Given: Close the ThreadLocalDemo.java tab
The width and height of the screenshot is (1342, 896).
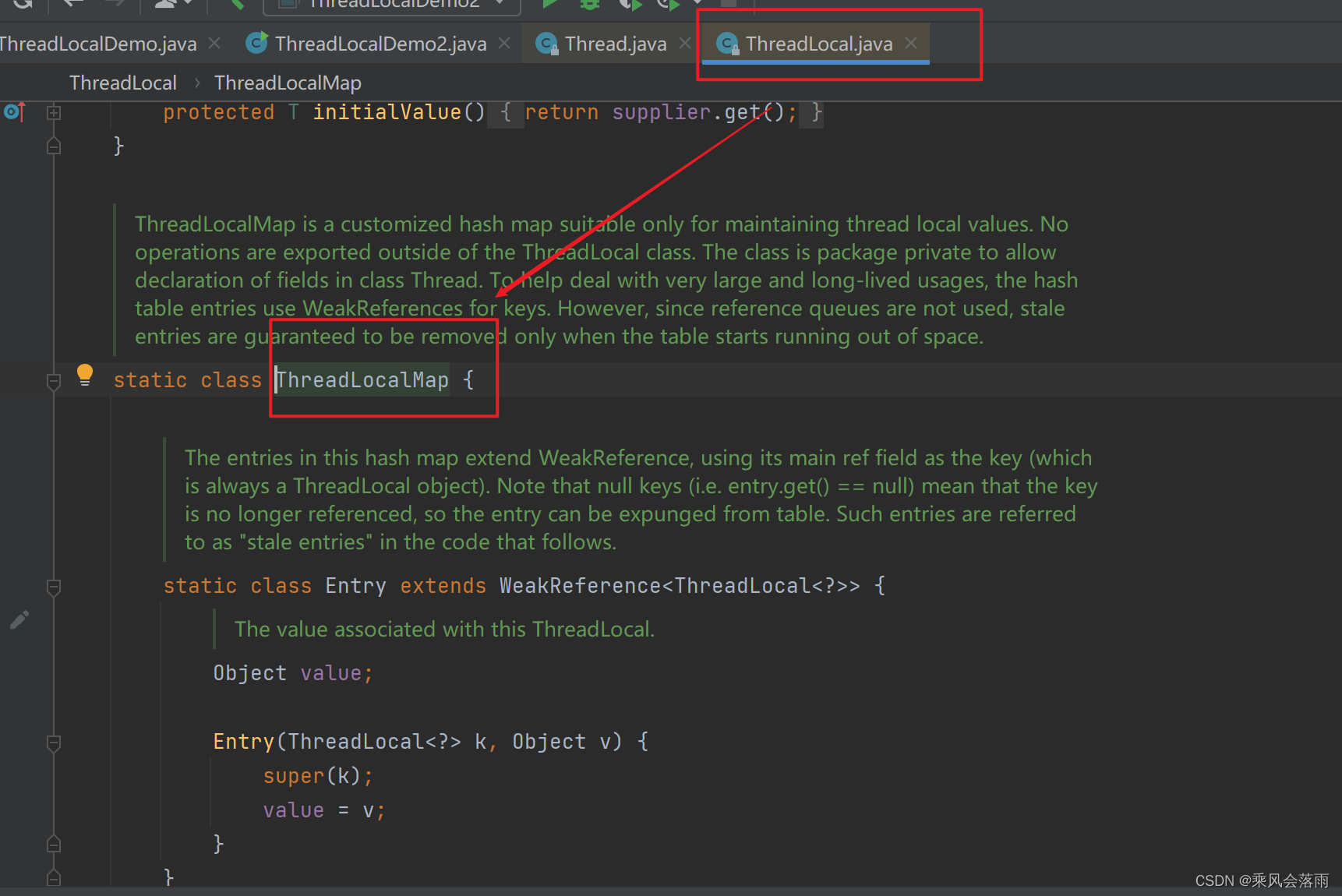Looking at the screenshot, I should (x=214, y=44).
